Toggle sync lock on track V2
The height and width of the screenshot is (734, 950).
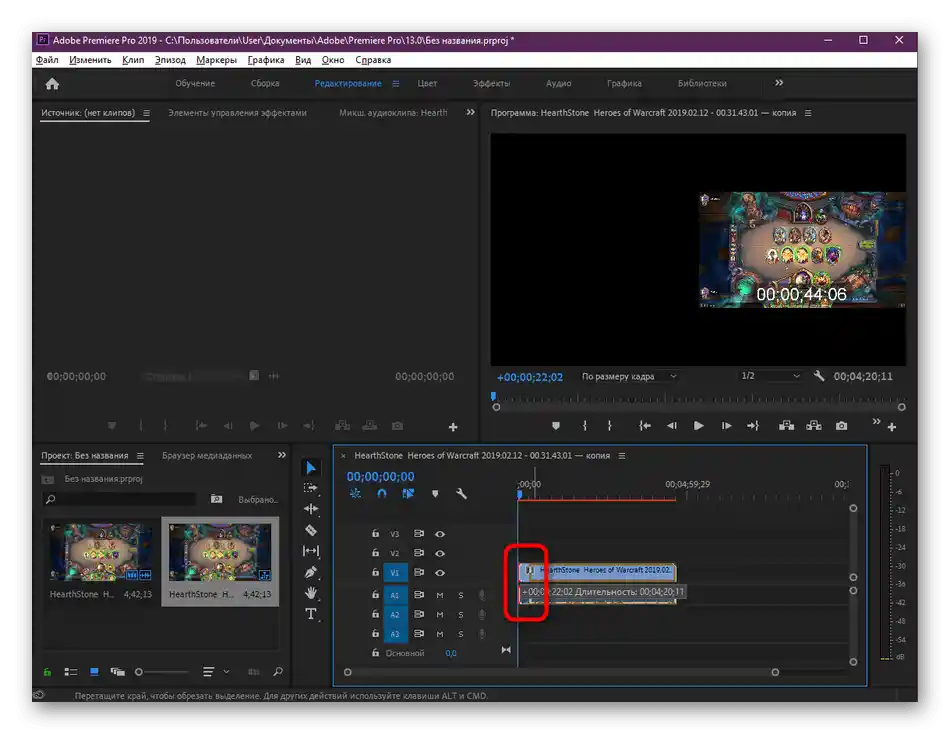point(418,553)
